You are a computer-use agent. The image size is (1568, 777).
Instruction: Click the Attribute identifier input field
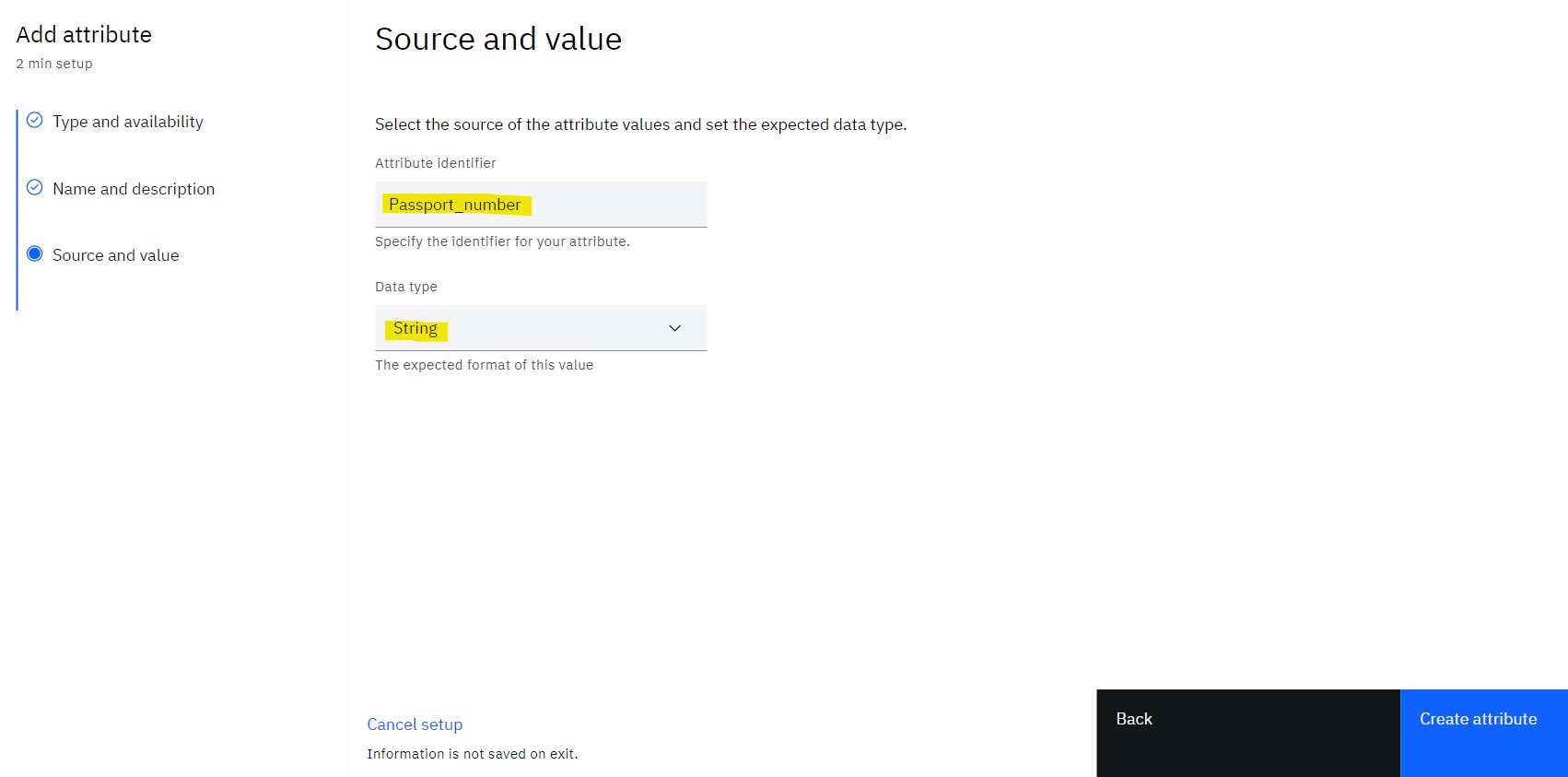click(x=541, y=205)
